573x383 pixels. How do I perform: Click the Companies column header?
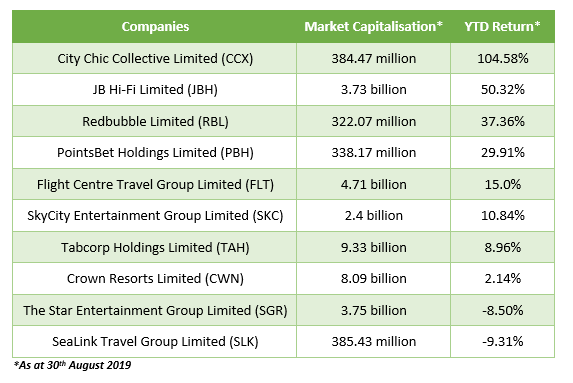pos(155,27)
